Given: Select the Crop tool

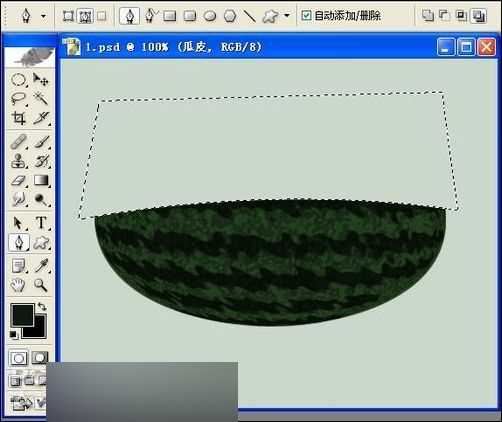Looking at the screenshot, I should click(x=18, y=118).
